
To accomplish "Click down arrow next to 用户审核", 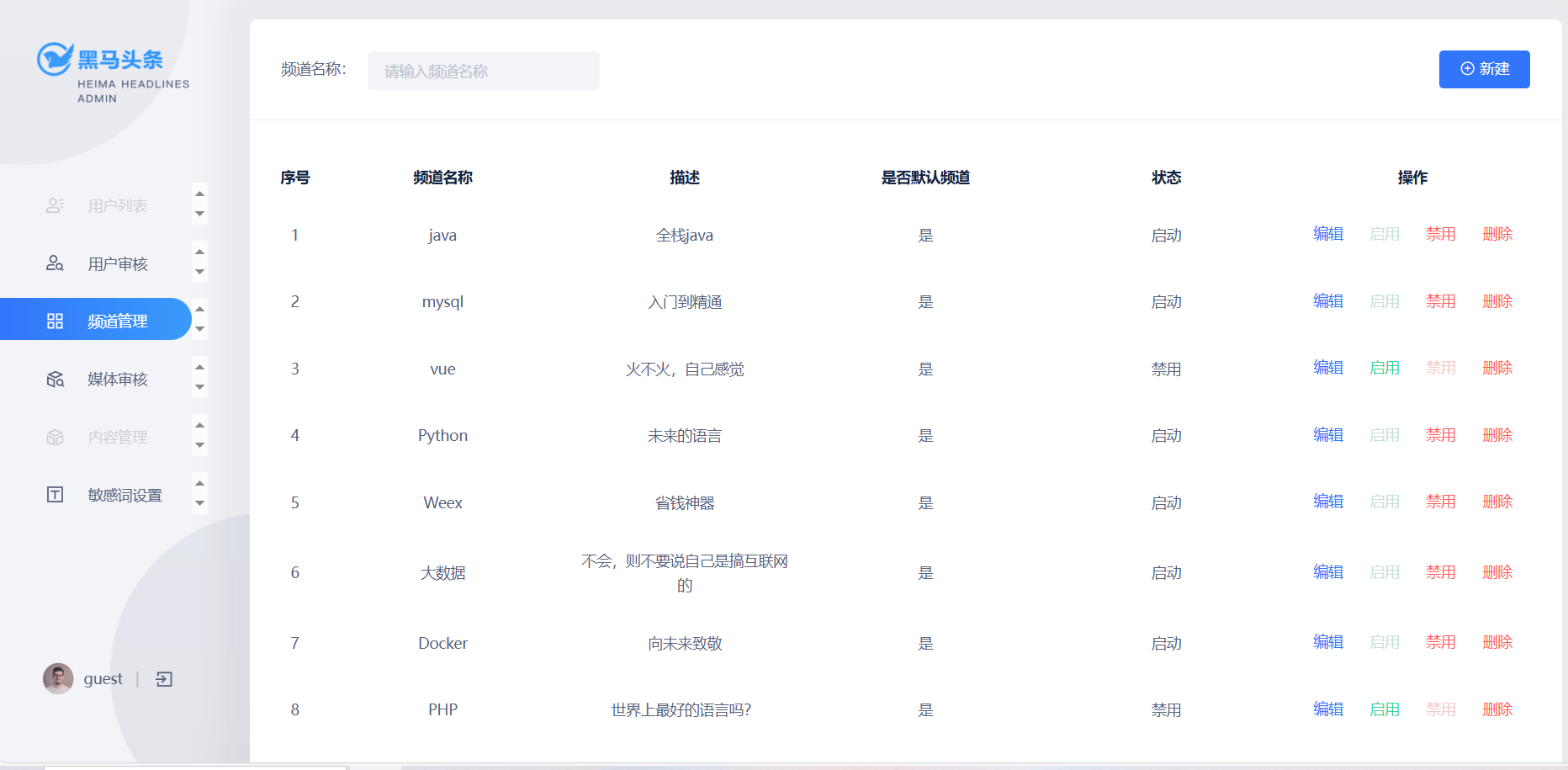I will (199, 272).
